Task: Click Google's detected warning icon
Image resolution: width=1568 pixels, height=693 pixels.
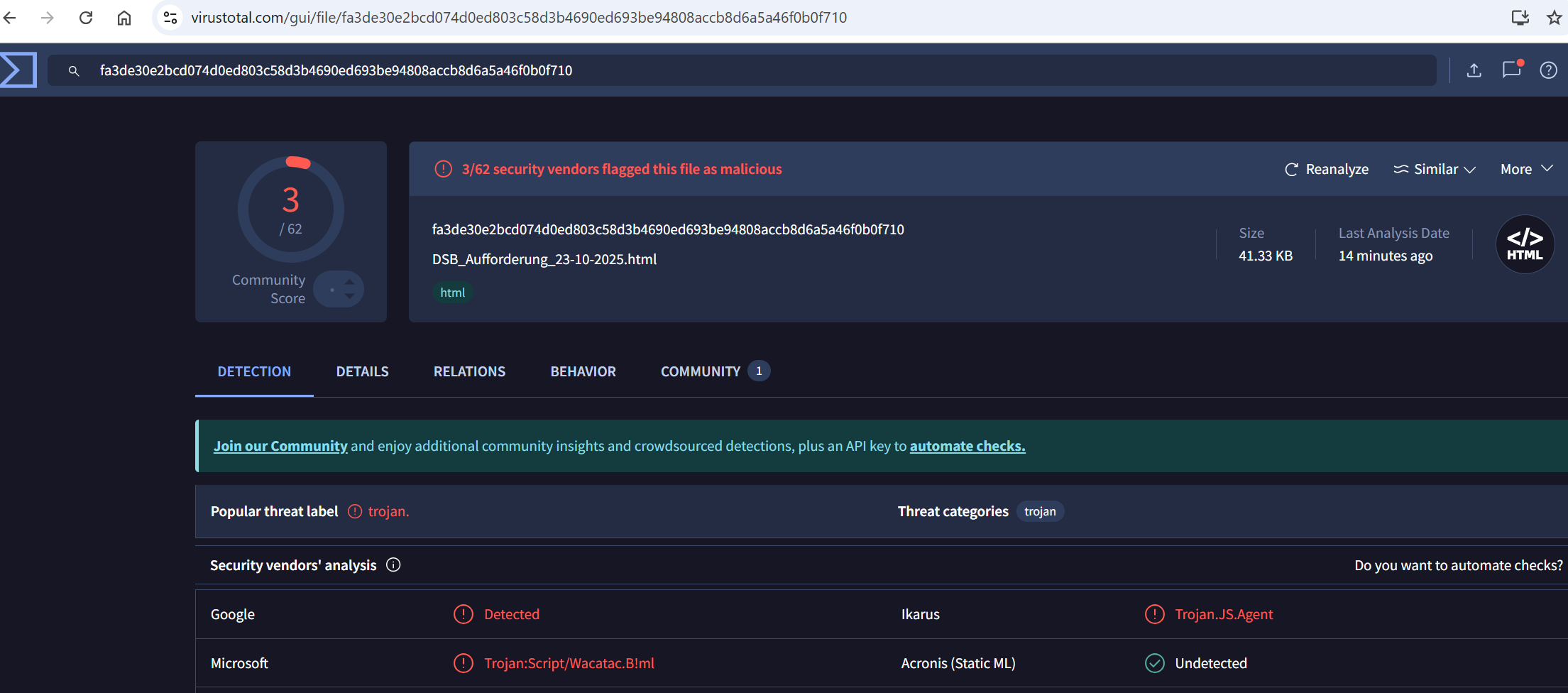Action: [464, 614]
